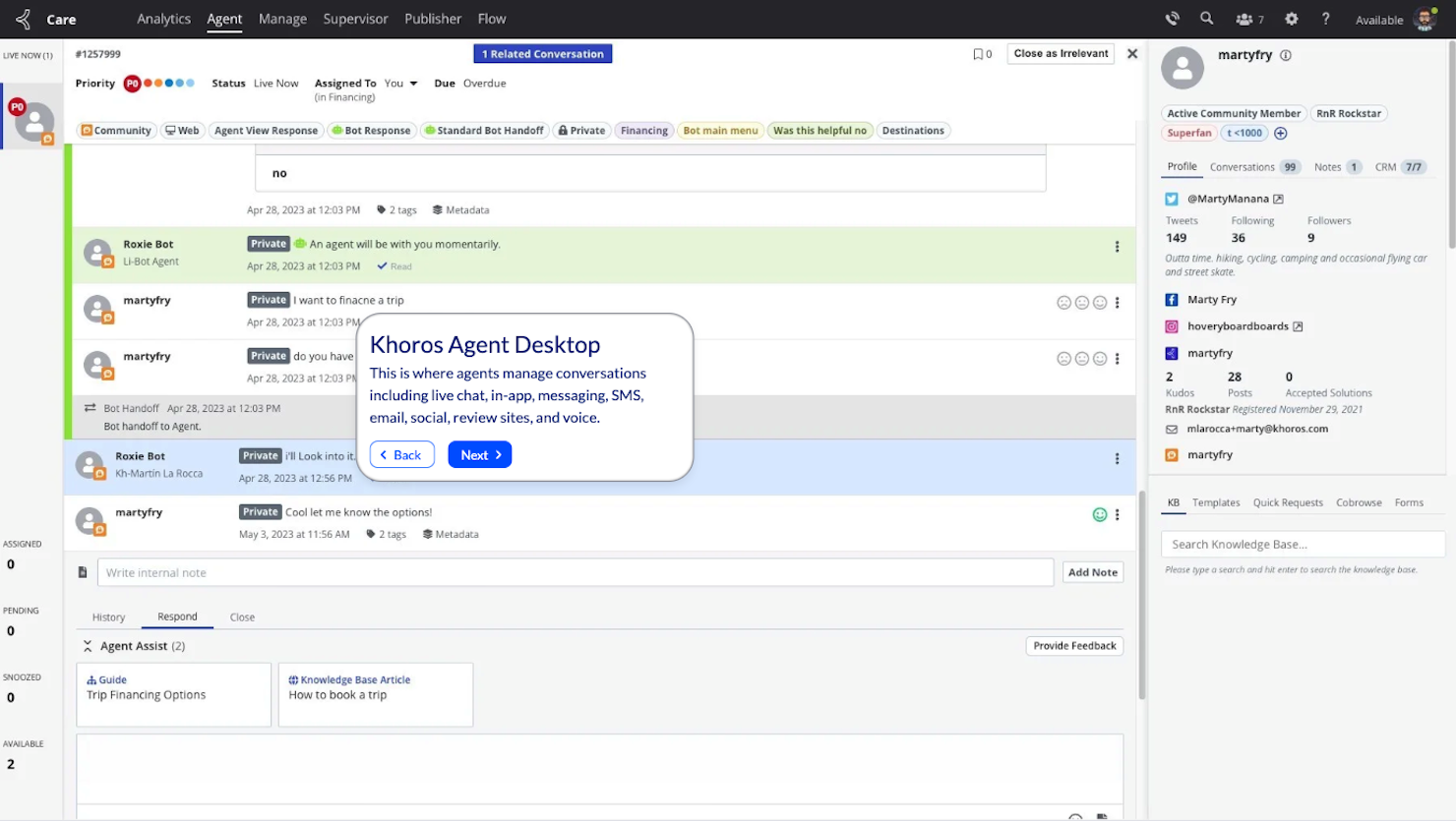Mark positive sentiment on martyfry's message
Viewport: 1456px width, 821px height.
pos(1099,513)
